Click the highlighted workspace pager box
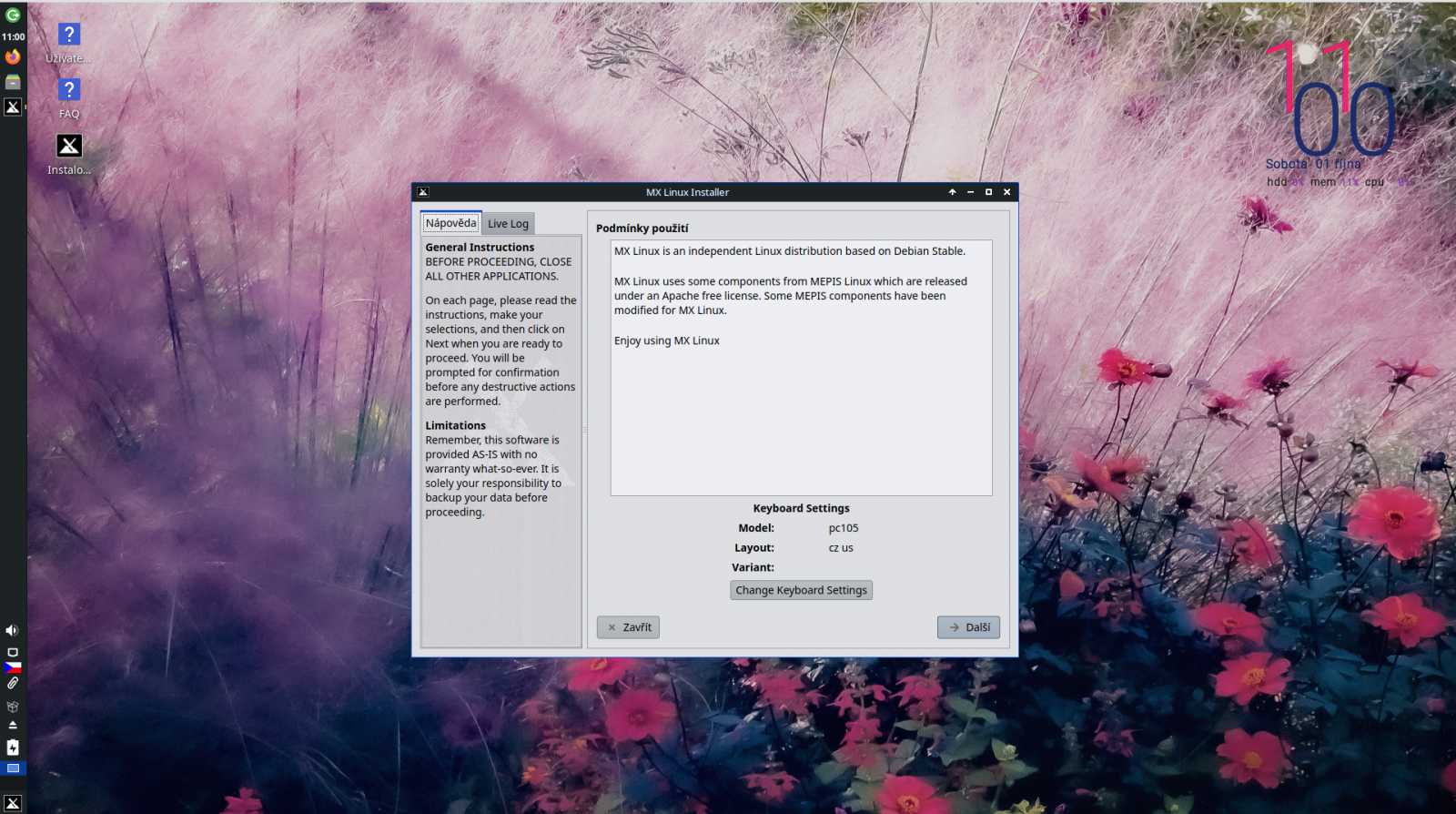Screen dimensions: 1456x814 point(13,768)
